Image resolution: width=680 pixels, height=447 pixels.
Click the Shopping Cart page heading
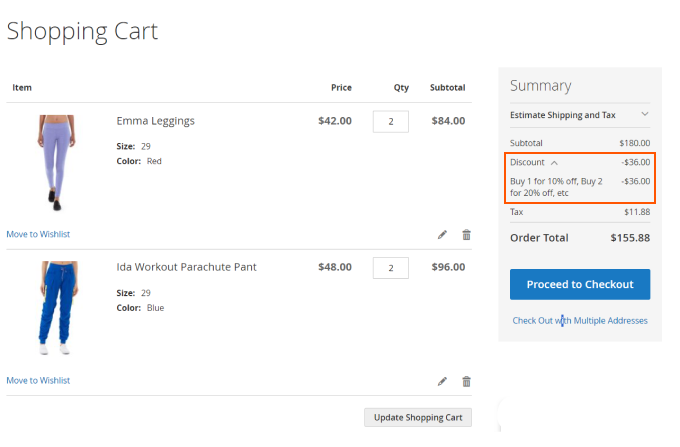pos(82,31)
